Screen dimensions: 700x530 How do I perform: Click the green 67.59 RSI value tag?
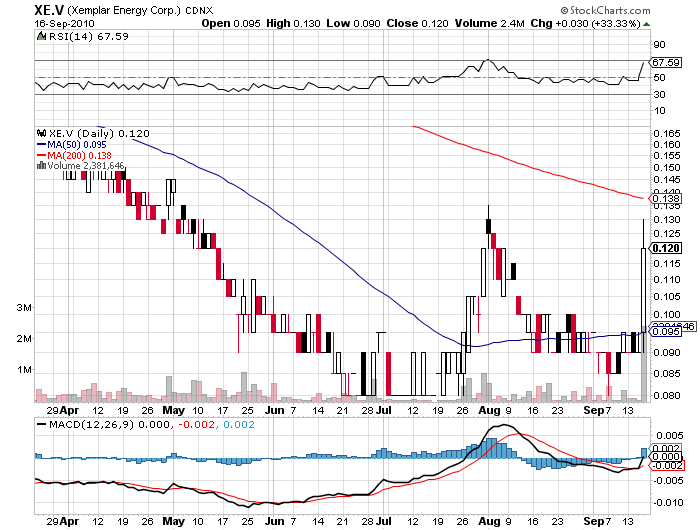tap(667, 63)
